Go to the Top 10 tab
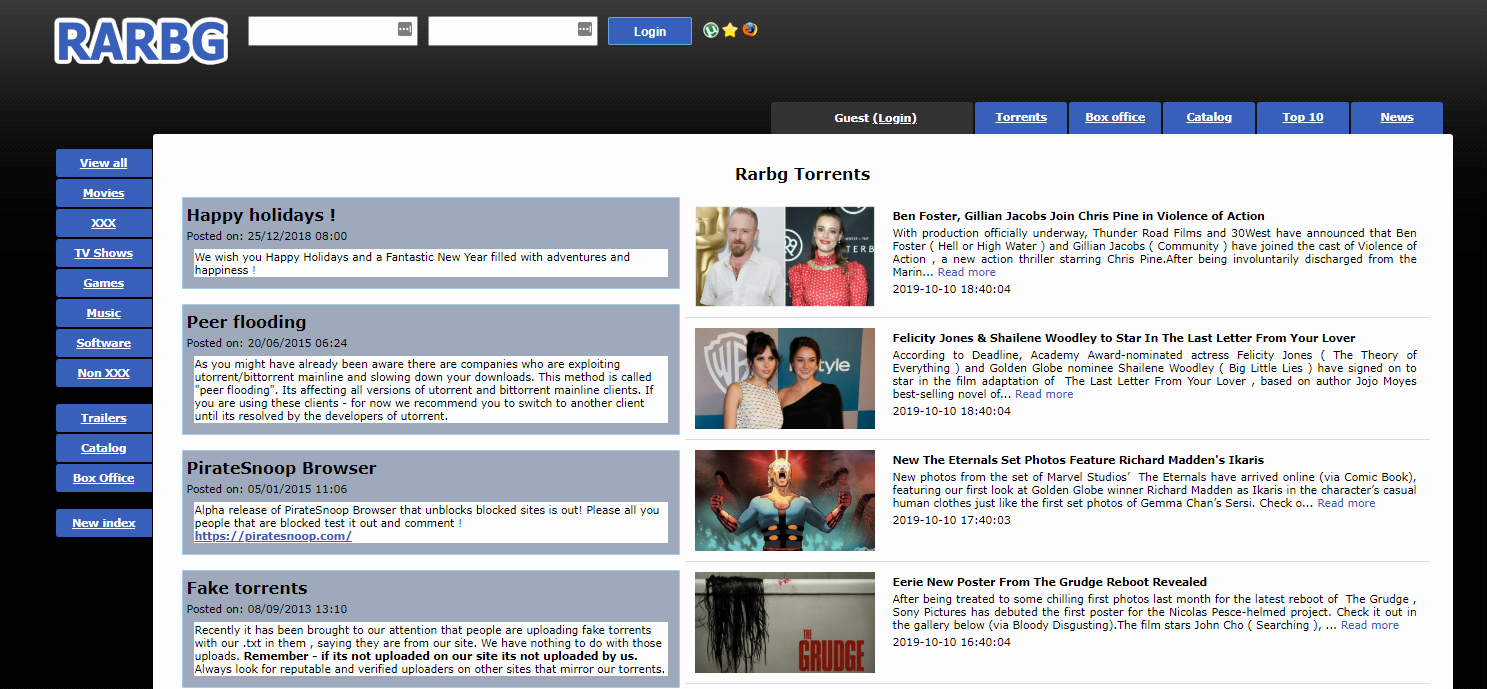1487x689 pixels. point(1303,118)
